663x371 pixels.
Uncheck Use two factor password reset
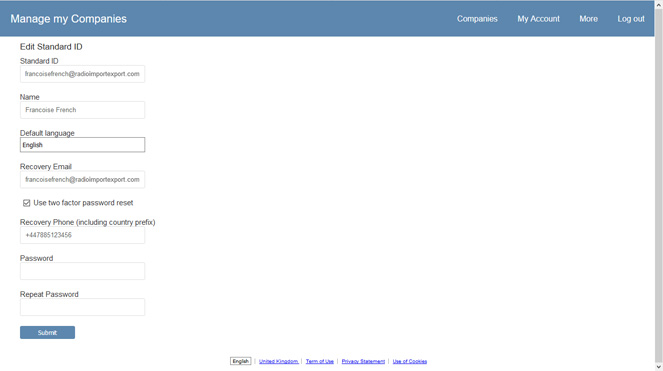(27, 203)
